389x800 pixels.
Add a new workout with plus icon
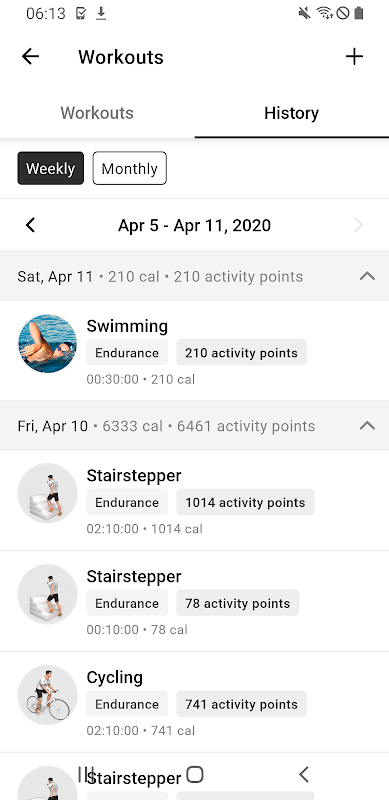point(354,56)
